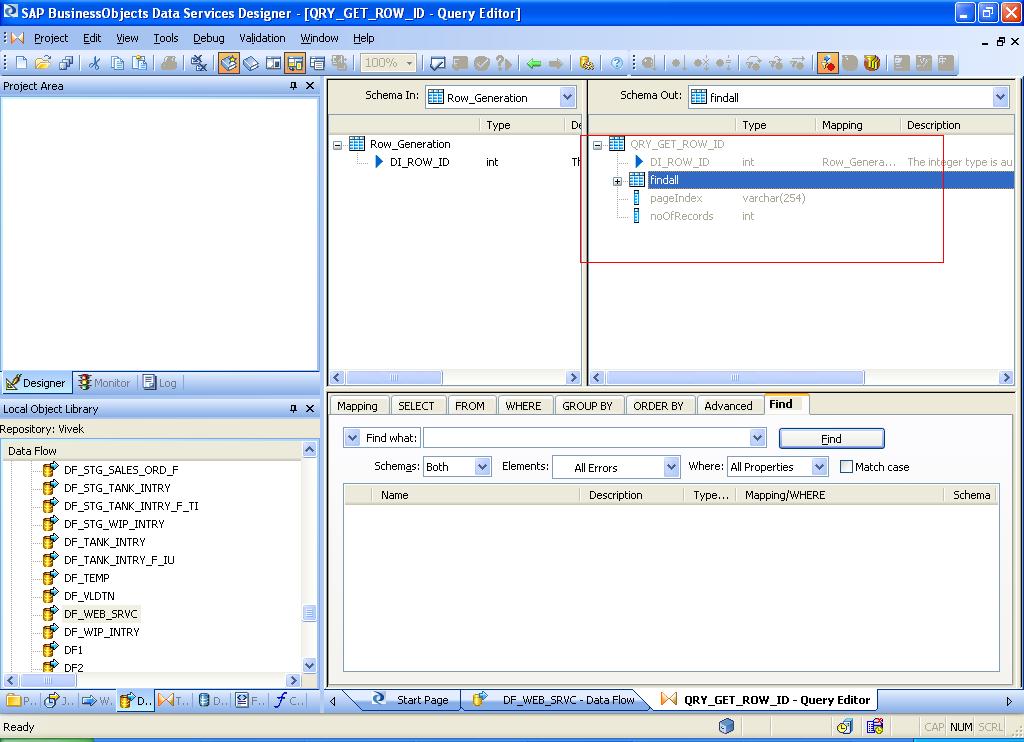Expand the findall schema node
Screen dimensions: 1024x742
click(617, 181)
